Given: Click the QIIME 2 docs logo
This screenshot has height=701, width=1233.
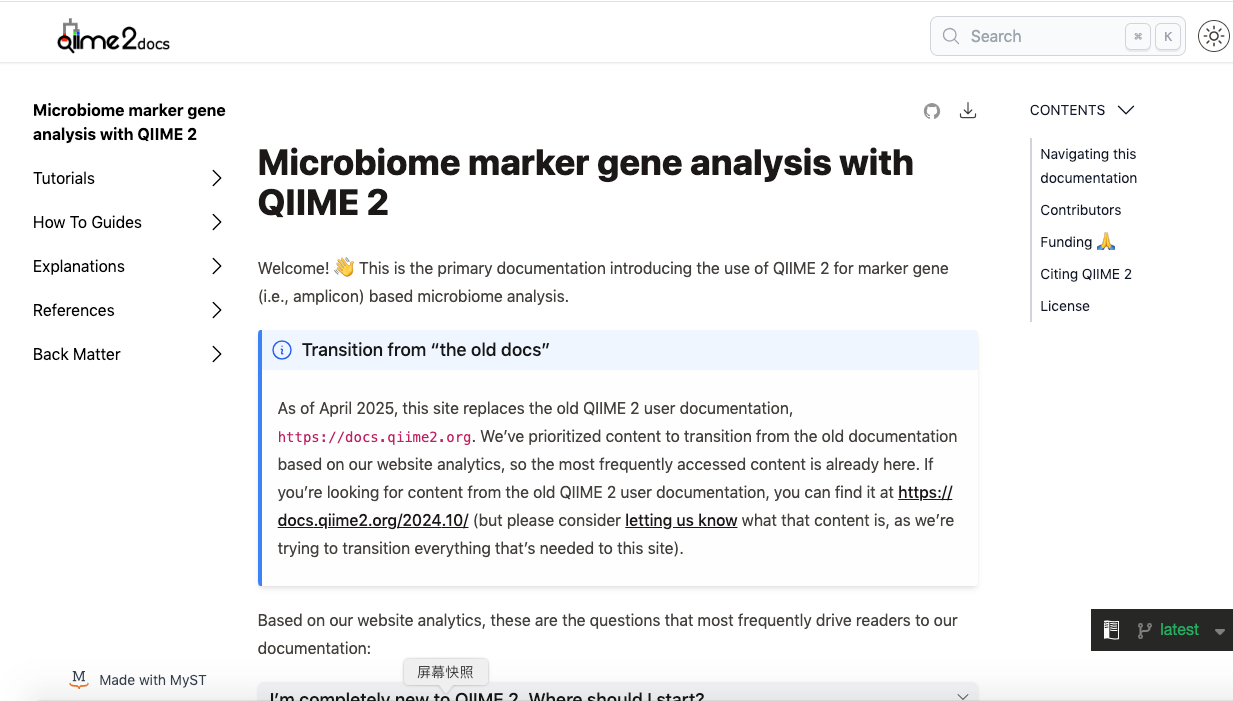Looking at the screenshot, I should pos(113,36).
